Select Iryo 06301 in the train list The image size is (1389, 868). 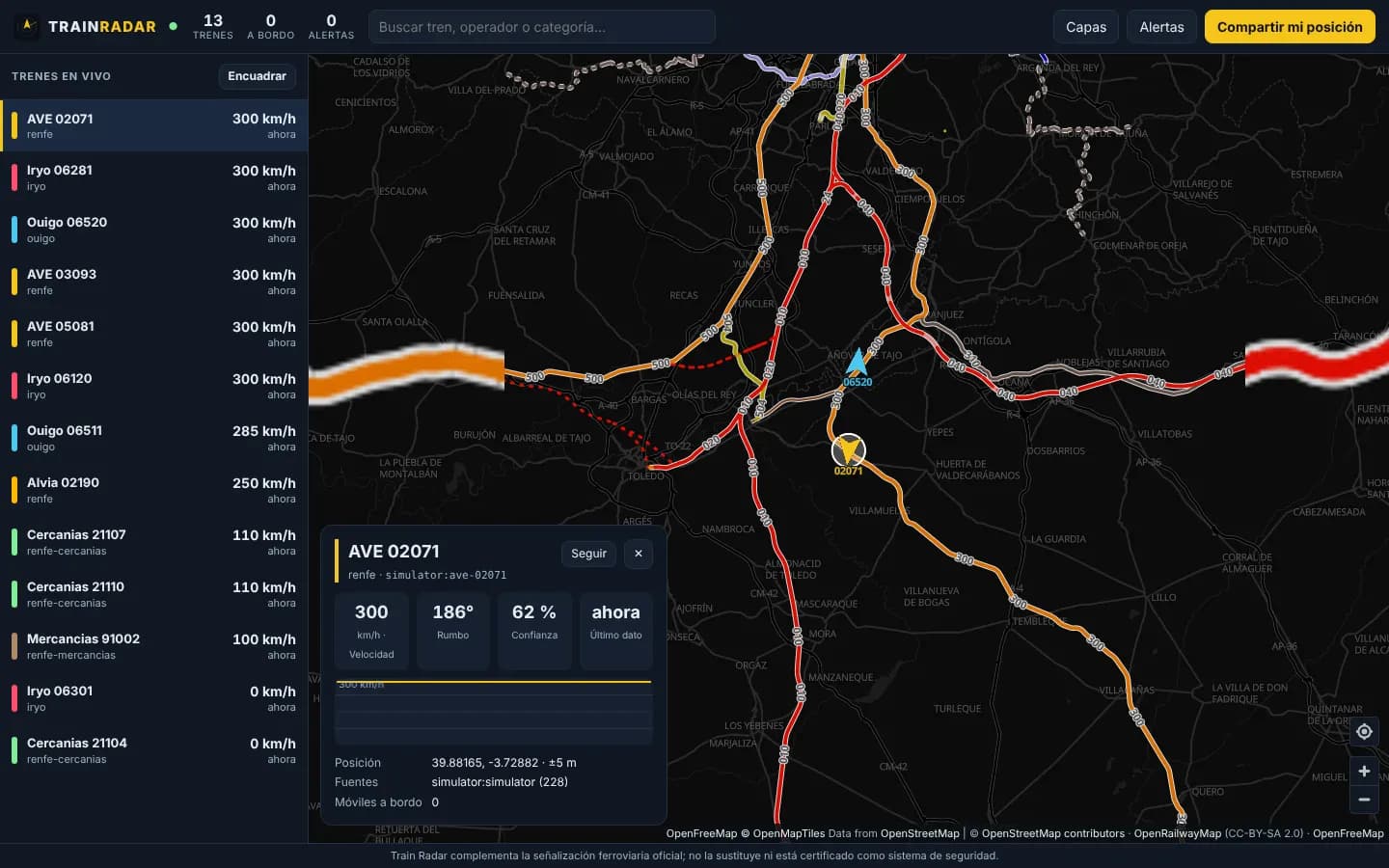click(x=154, y=698)
